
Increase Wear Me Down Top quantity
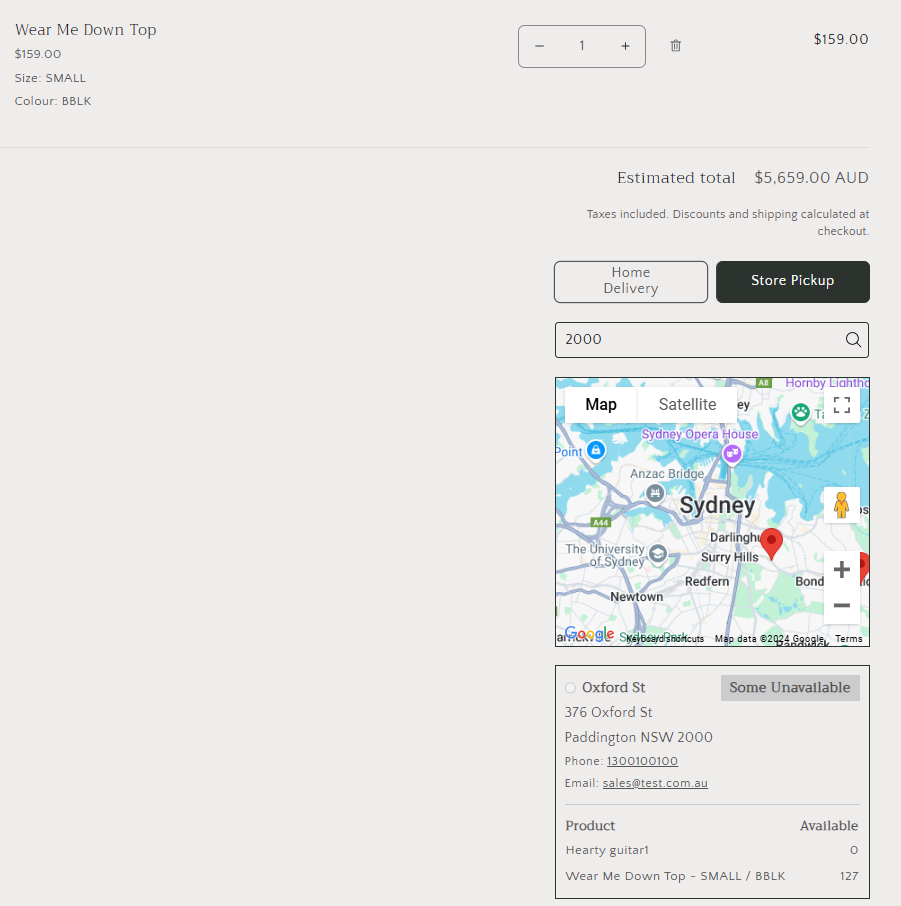click(625, 46)
